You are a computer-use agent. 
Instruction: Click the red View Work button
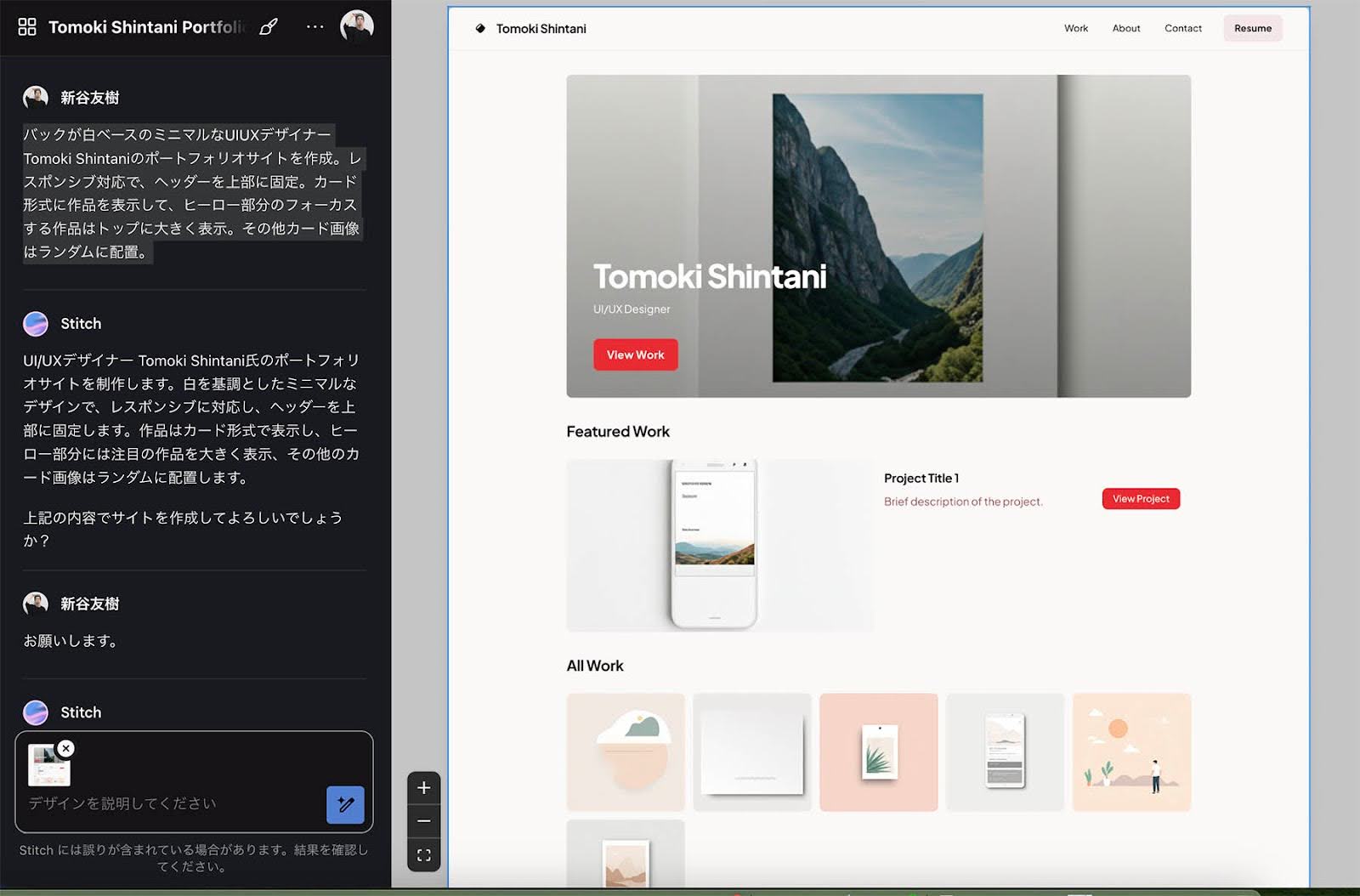click(x=635, y=355)
